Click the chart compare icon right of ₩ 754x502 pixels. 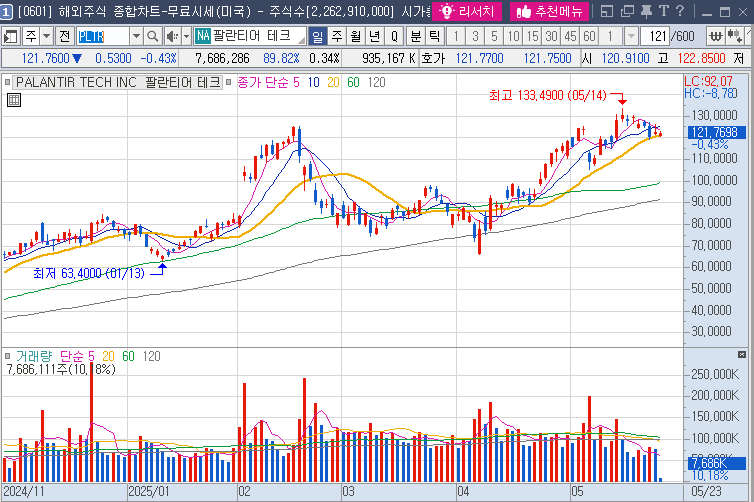[x=735, y=36]
